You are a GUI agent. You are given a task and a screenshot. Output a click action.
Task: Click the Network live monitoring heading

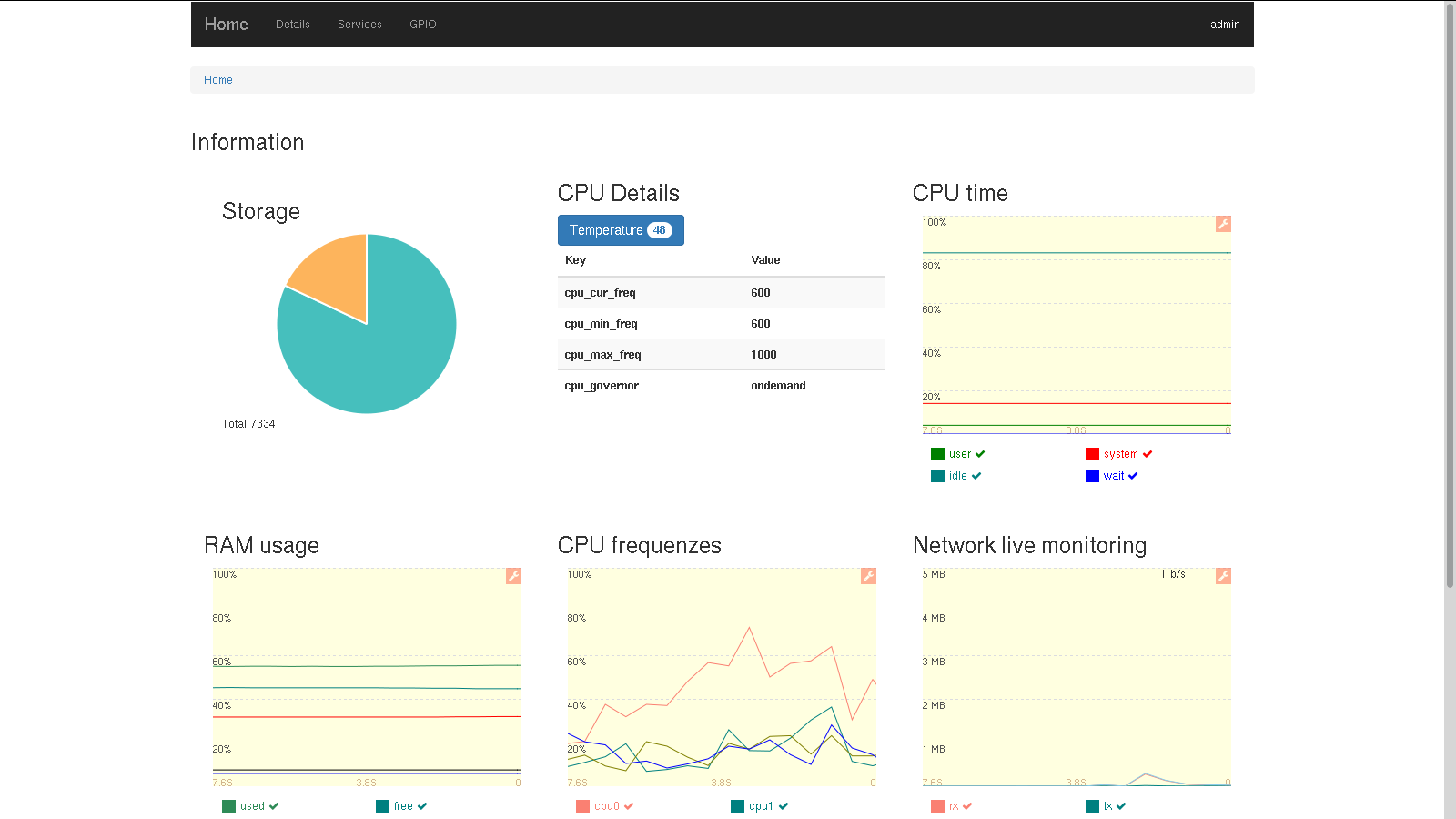1030,545
